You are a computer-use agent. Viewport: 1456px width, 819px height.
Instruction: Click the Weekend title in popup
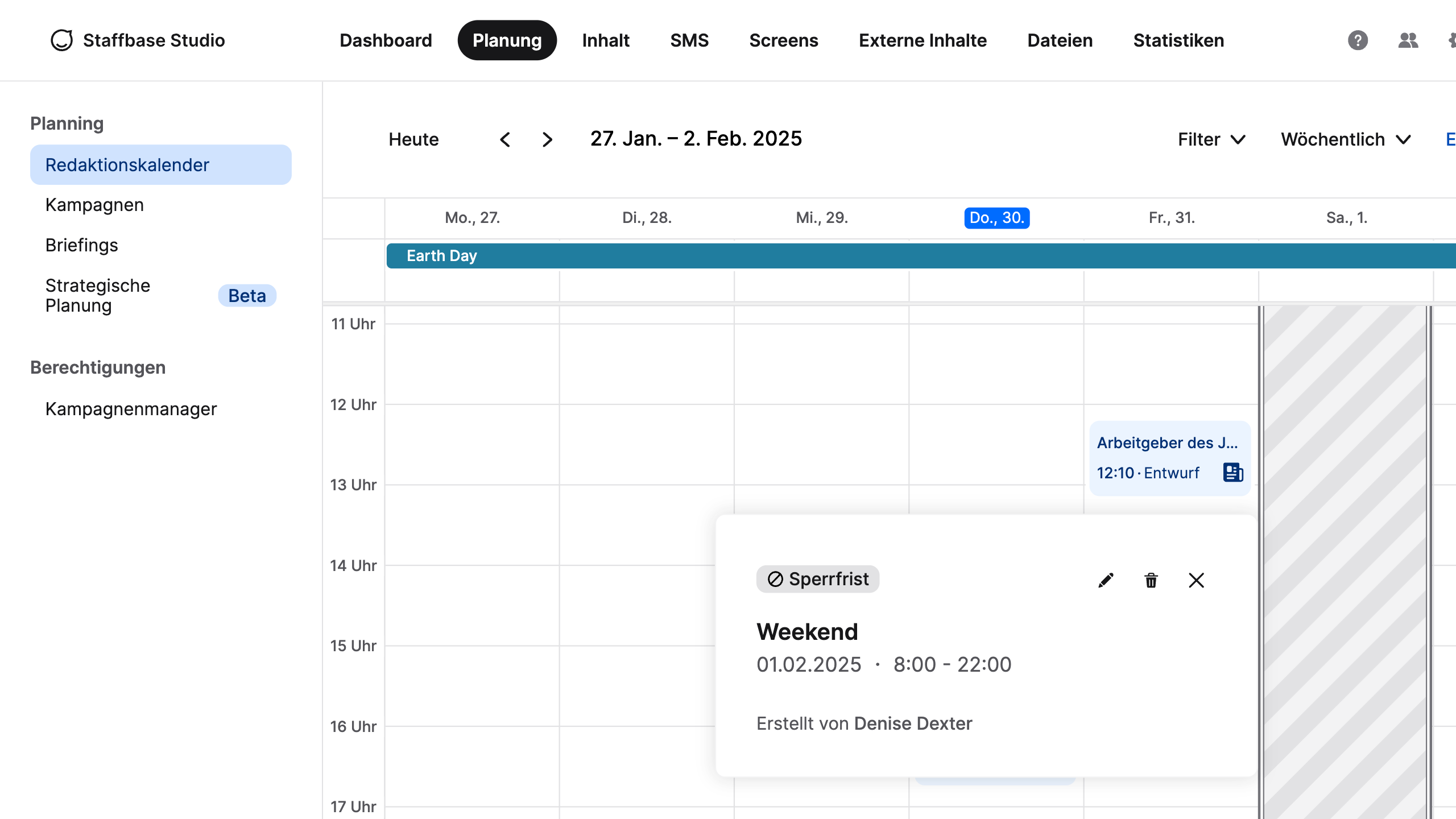(807, 632)
